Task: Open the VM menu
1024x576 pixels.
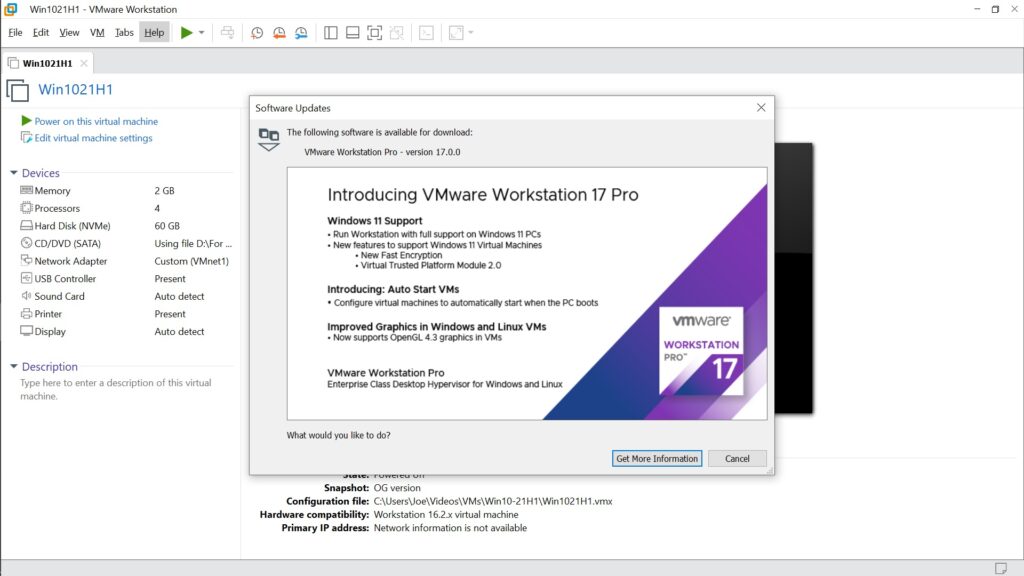Action: point(97,32)
